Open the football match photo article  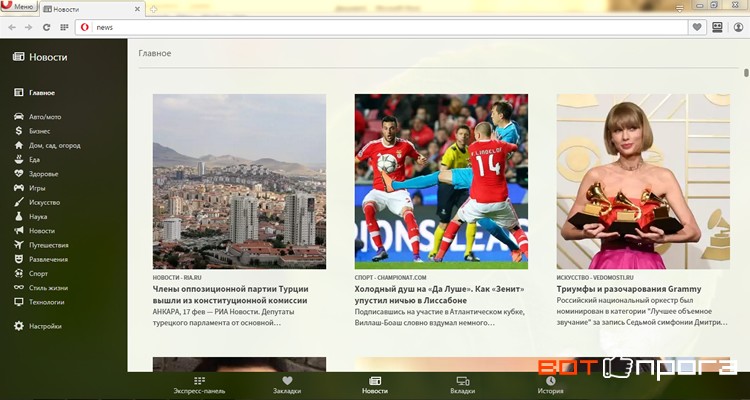tap(441, 181)
